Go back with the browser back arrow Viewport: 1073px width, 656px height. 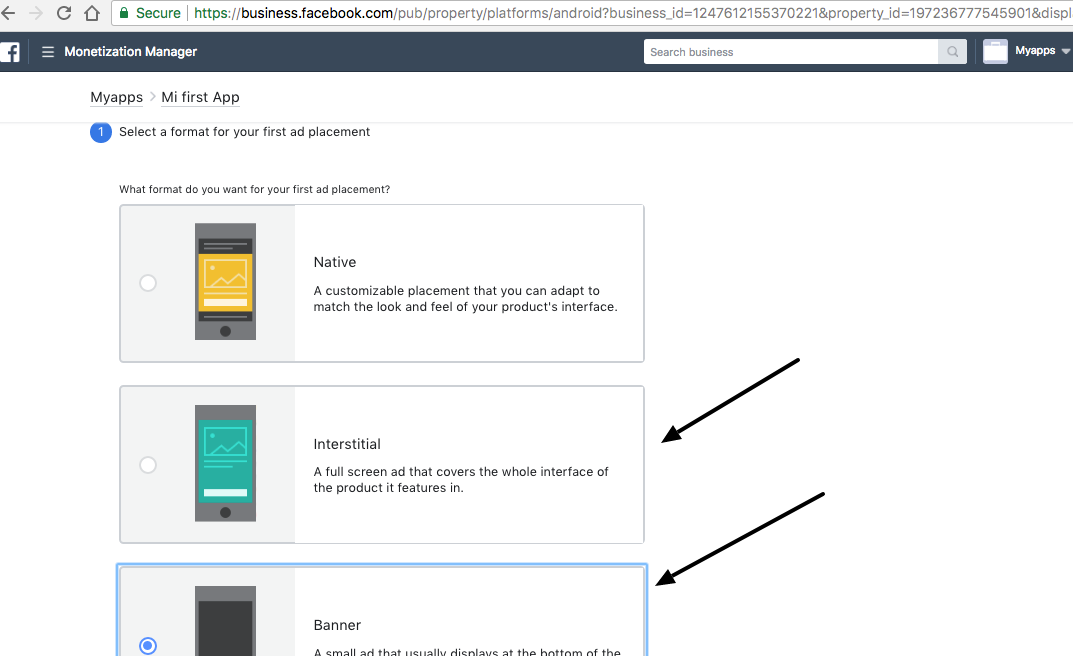[8, 13]
